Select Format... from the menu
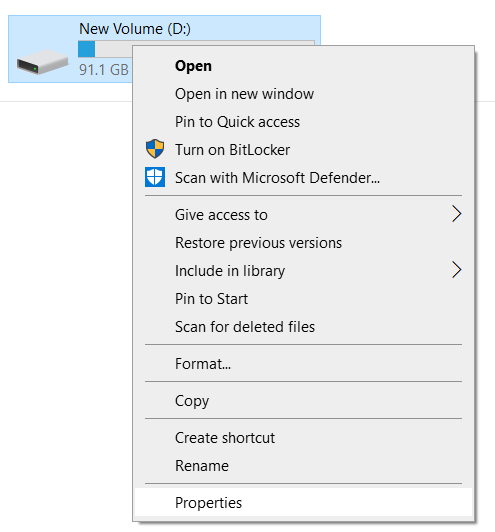This screenshot has width=495, height=532. (x=303, y=364)
